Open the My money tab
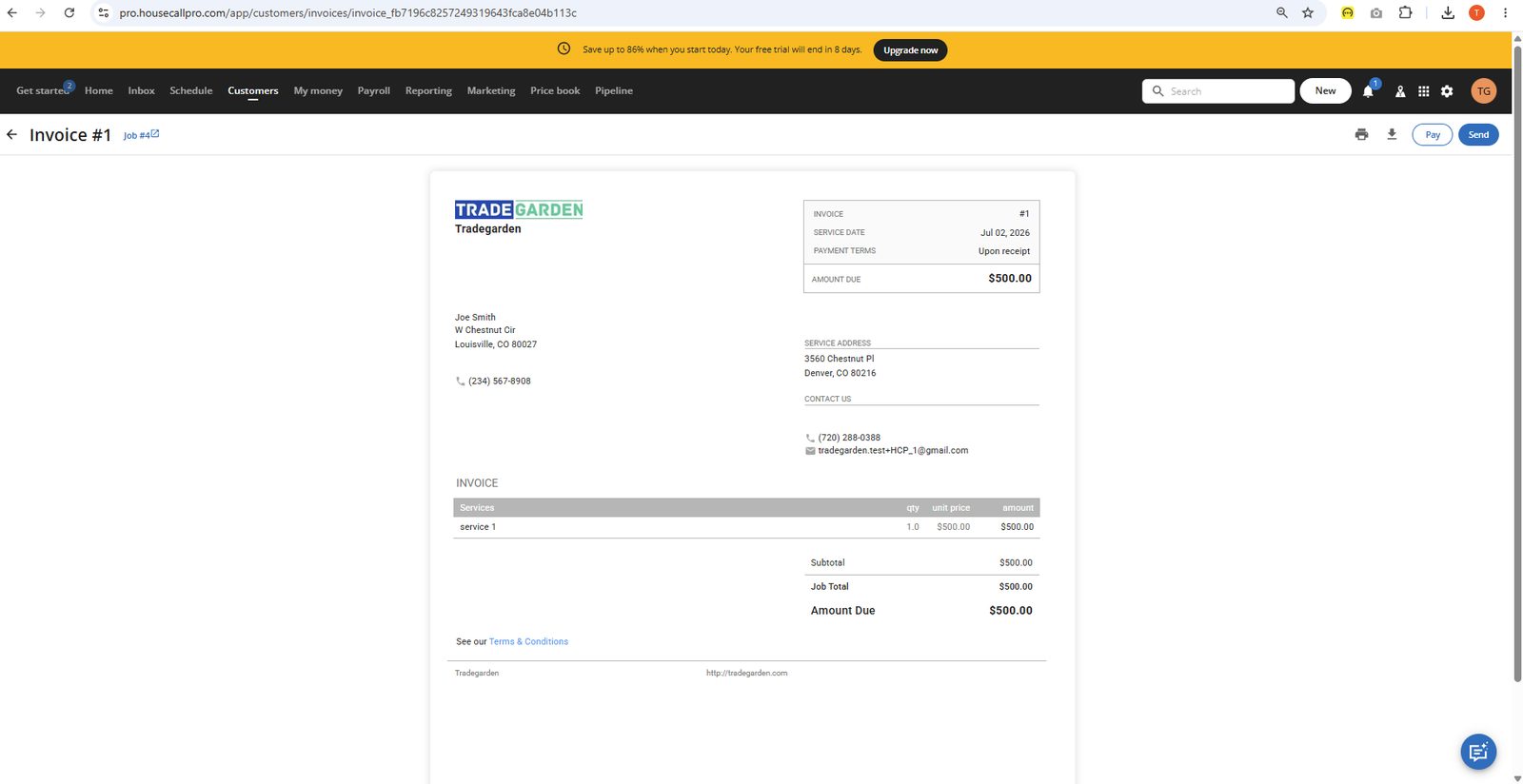Viewport: 1523px width, 784px height. pos(318,90)
